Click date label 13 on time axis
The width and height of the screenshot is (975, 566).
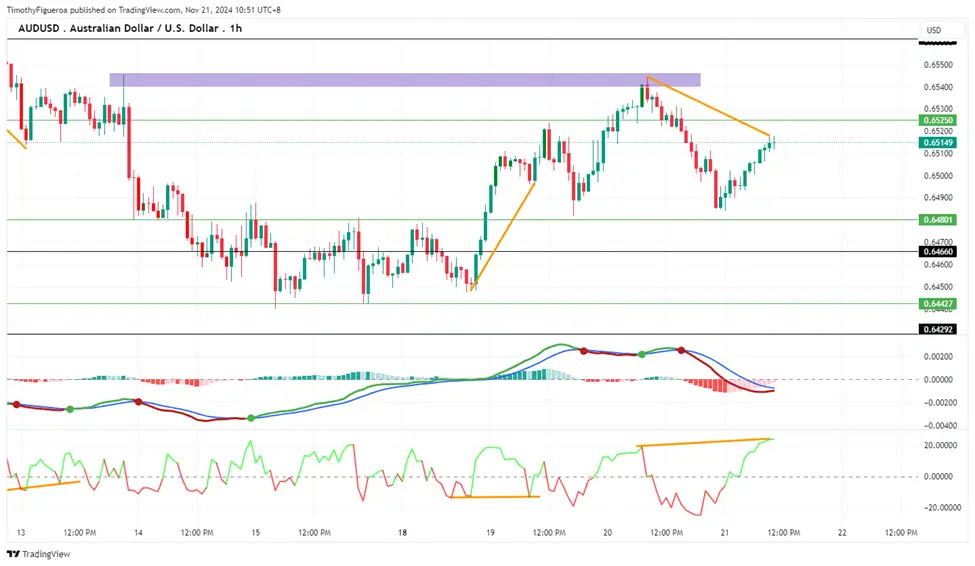[21, 532]
